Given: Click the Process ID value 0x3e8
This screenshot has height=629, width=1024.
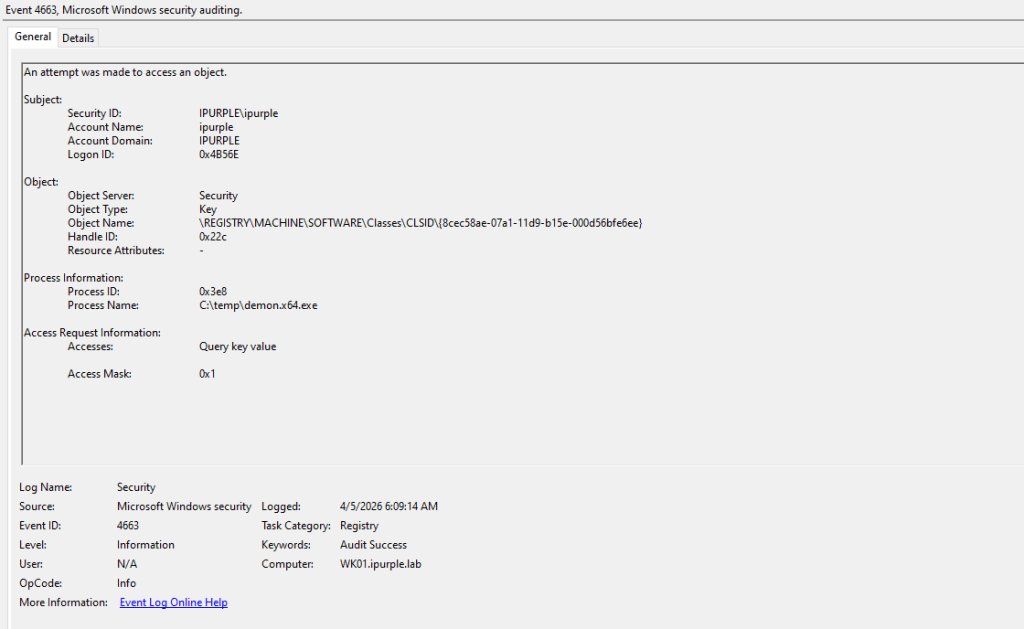Looking at the screenshot, I should tap(213, 291).
